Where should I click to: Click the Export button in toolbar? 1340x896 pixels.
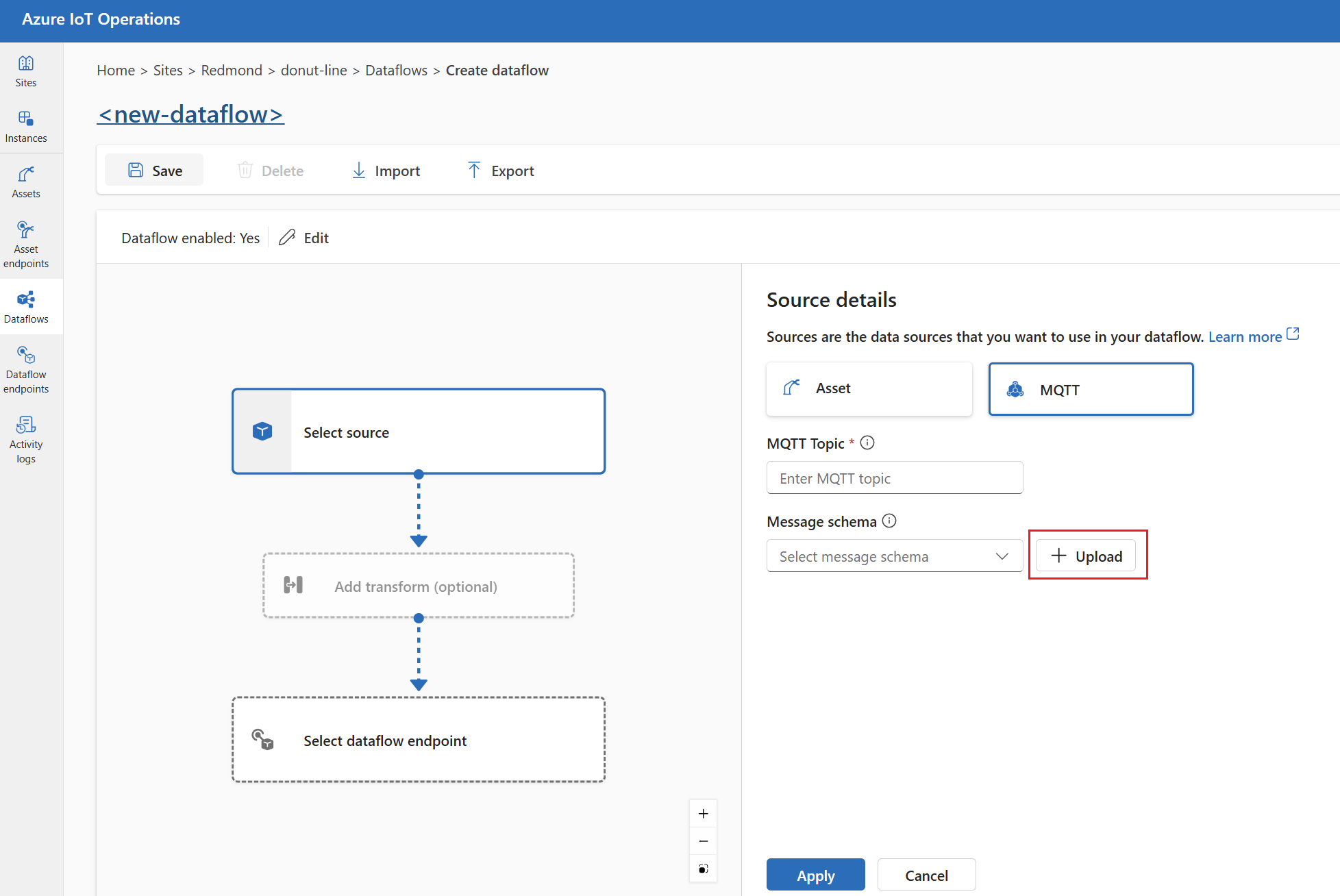(x=500, y=170)
